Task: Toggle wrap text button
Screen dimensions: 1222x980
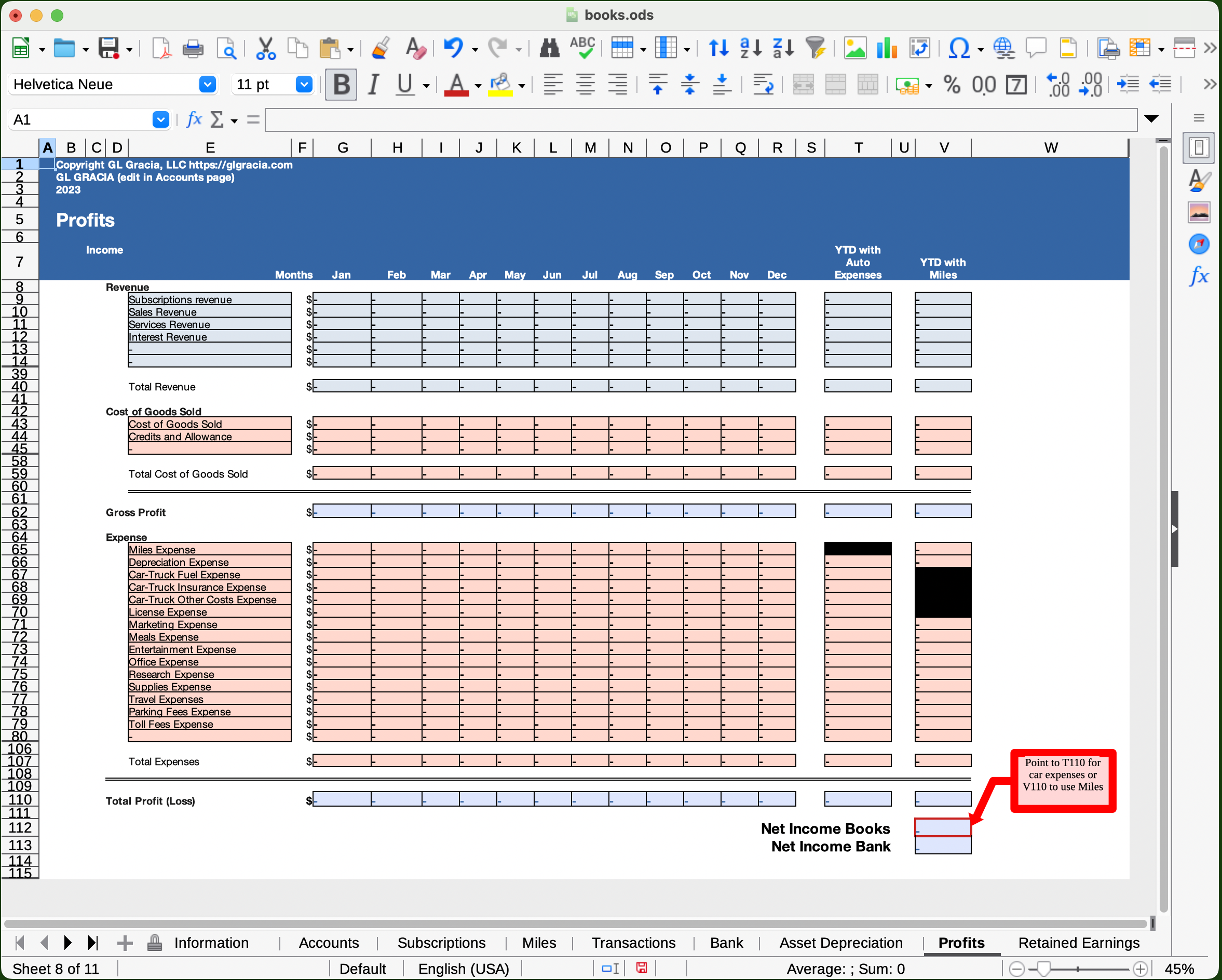Action: point(763,85)
